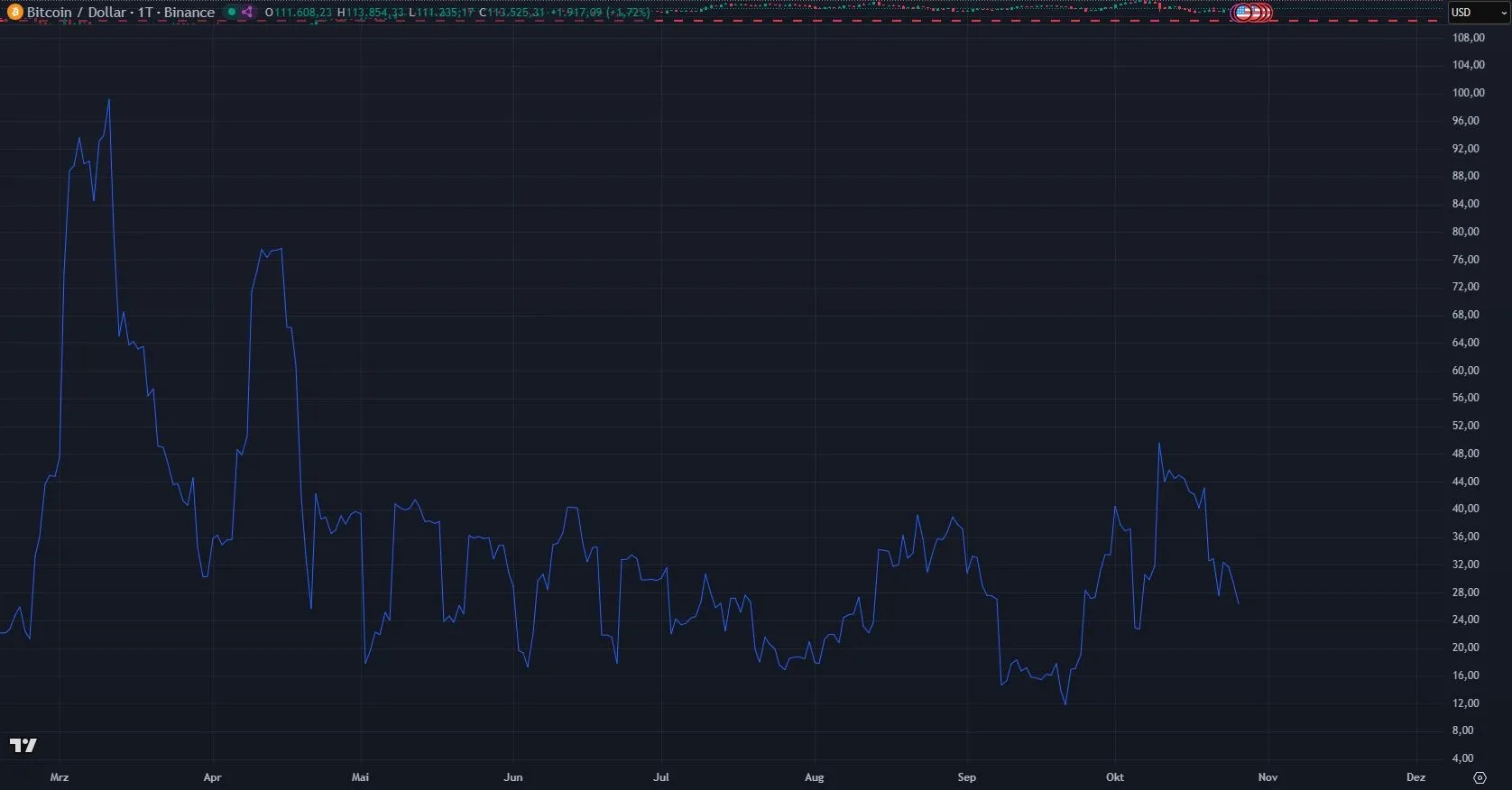Click the highest peak of the blue line in March
The height and width of the screenshot is (790, 1512).
coord(109,100)
